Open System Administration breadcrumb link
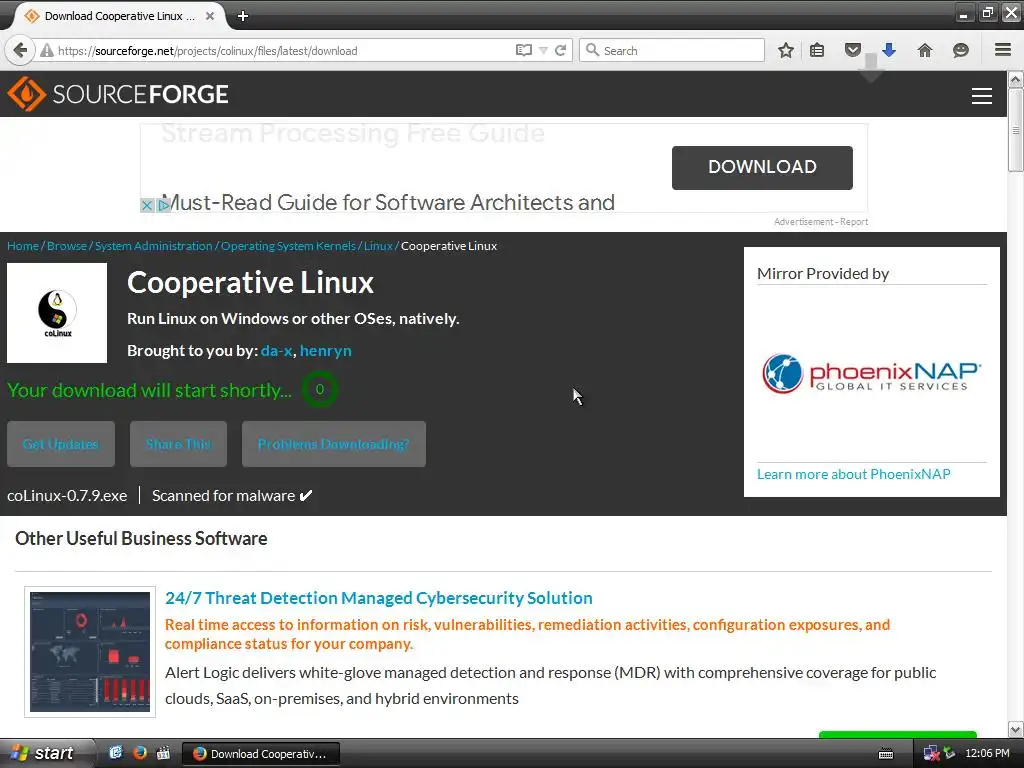 click(153, 246)
